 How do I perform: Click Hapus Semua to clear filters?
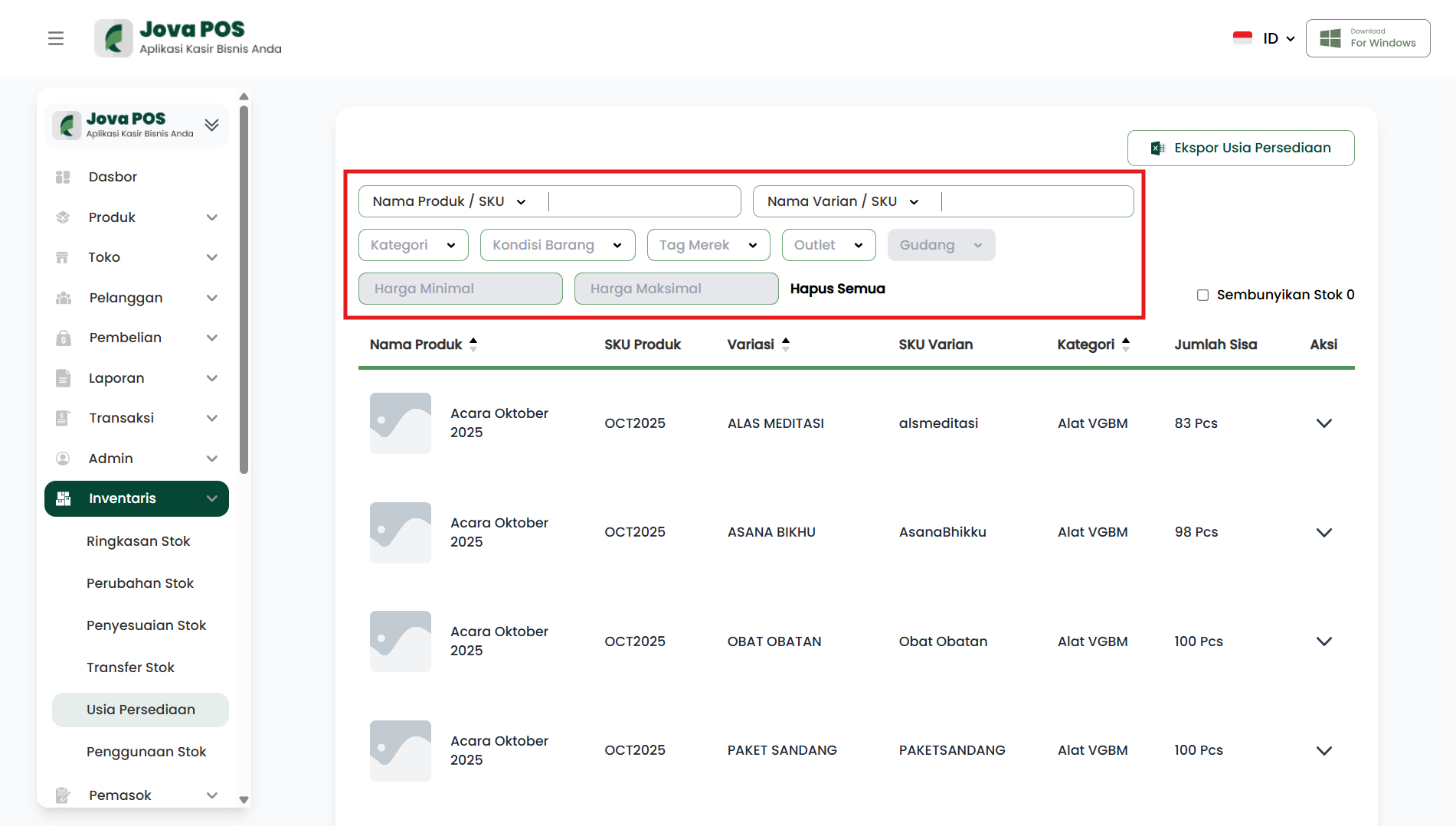[x=837, y=289]
